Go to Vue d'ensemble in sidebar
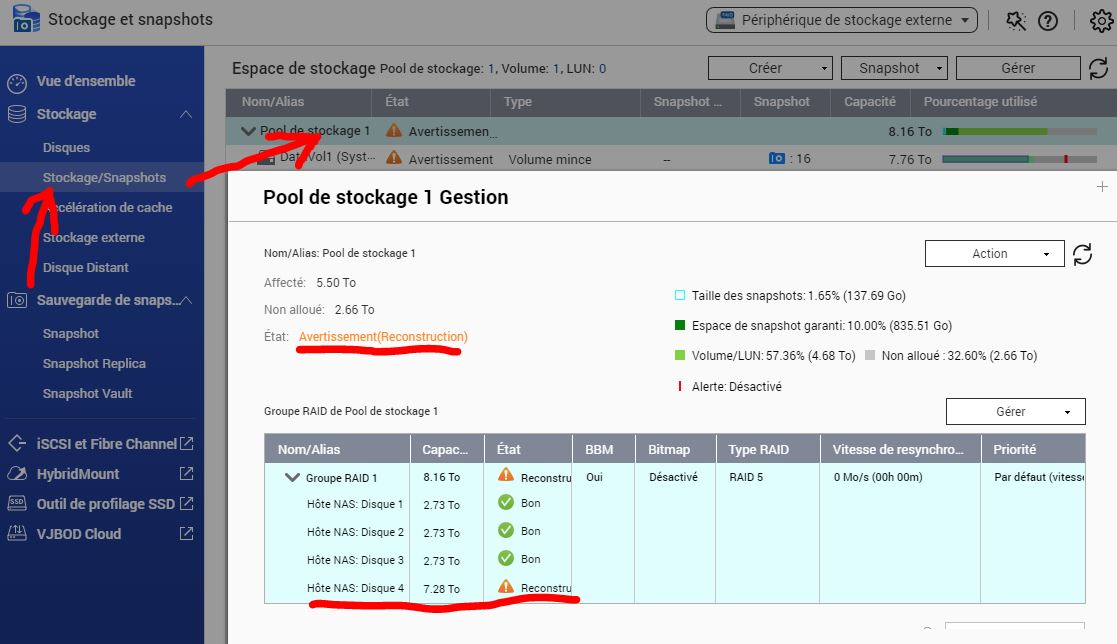Screen dimensions: 1117x644 point(86,81)
